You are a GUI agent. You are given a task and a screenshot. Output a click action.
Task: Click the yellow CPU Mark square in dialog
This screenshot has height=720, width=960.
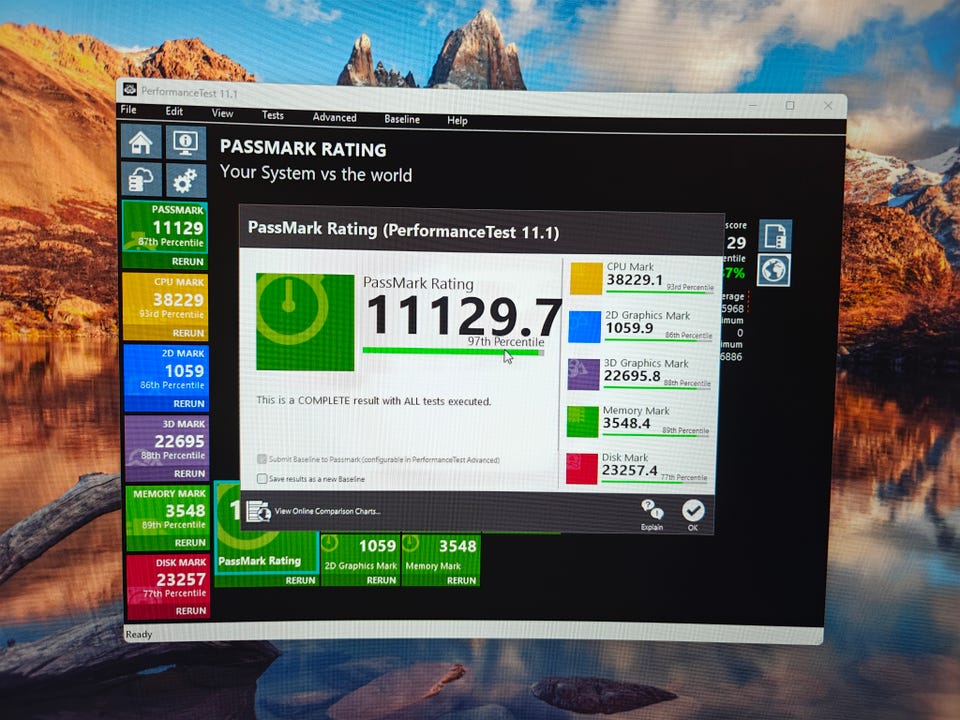click(586, 279)
